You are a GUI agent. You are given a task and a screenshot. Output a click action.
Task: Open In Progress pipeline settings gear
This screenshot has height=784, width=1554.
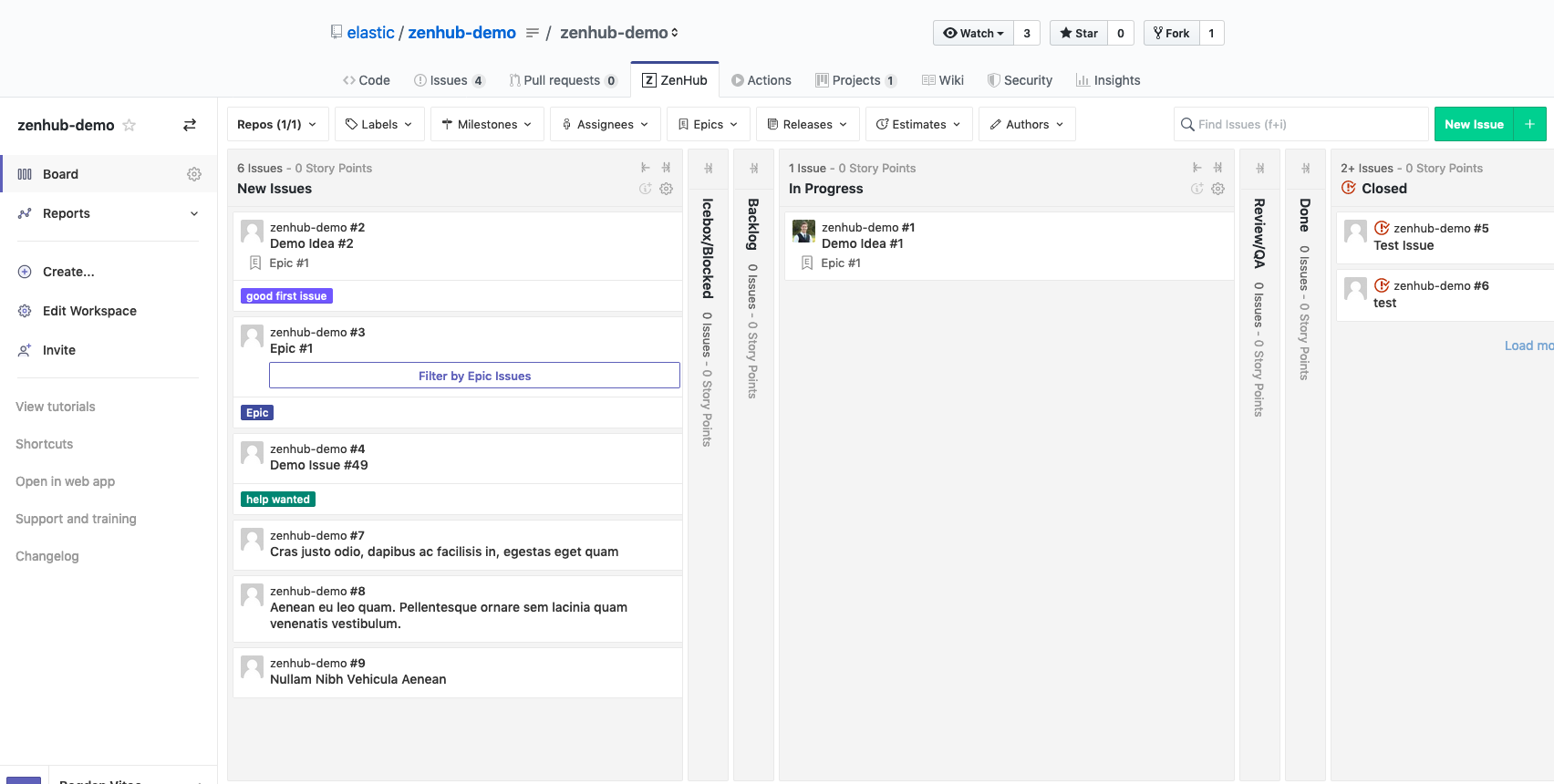coord(1218,189)
